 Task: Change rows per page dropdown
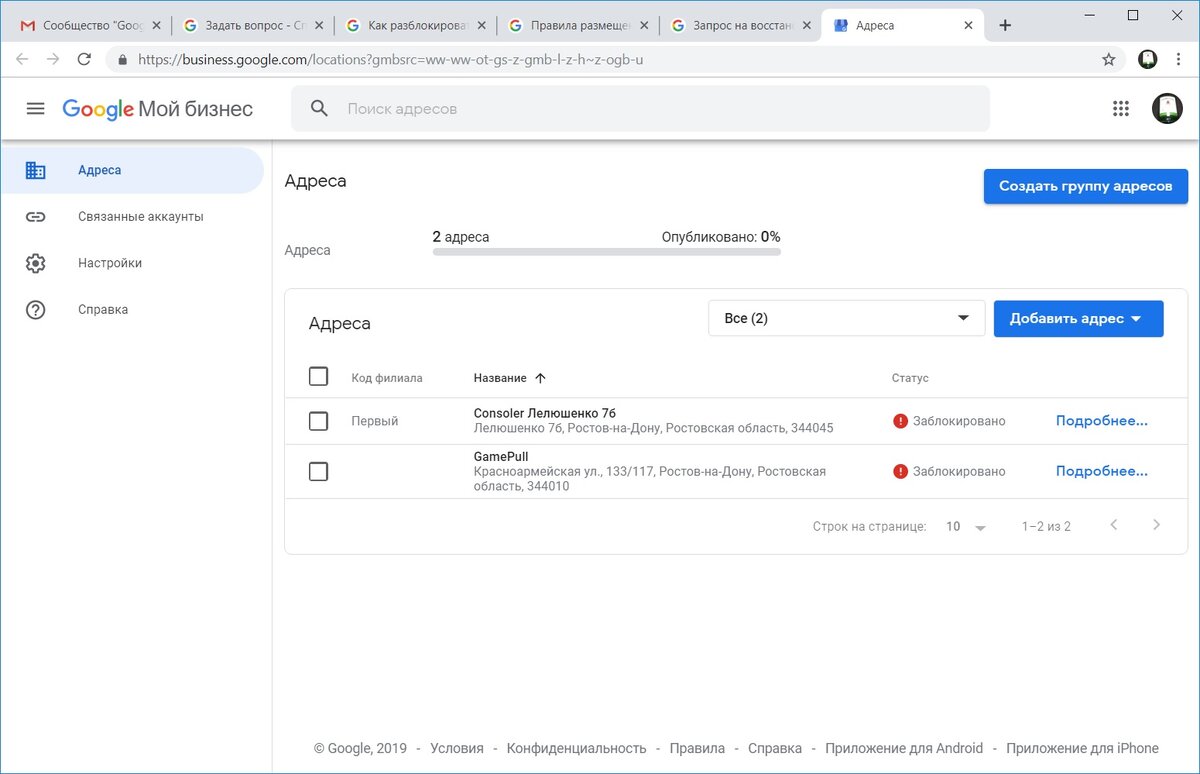(966, 526)
